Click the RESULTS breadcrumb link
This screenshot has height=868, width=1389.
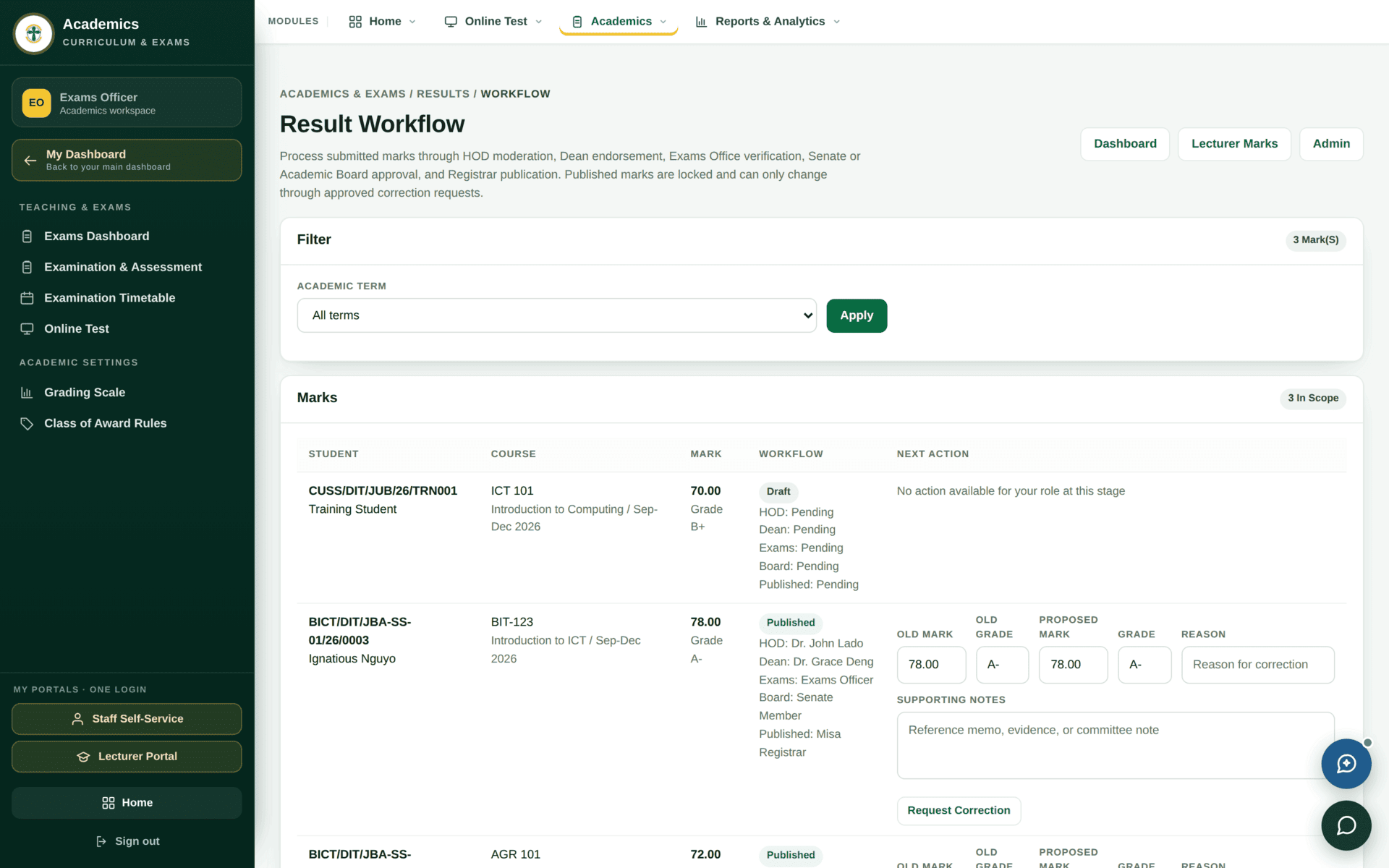point(443,94)
